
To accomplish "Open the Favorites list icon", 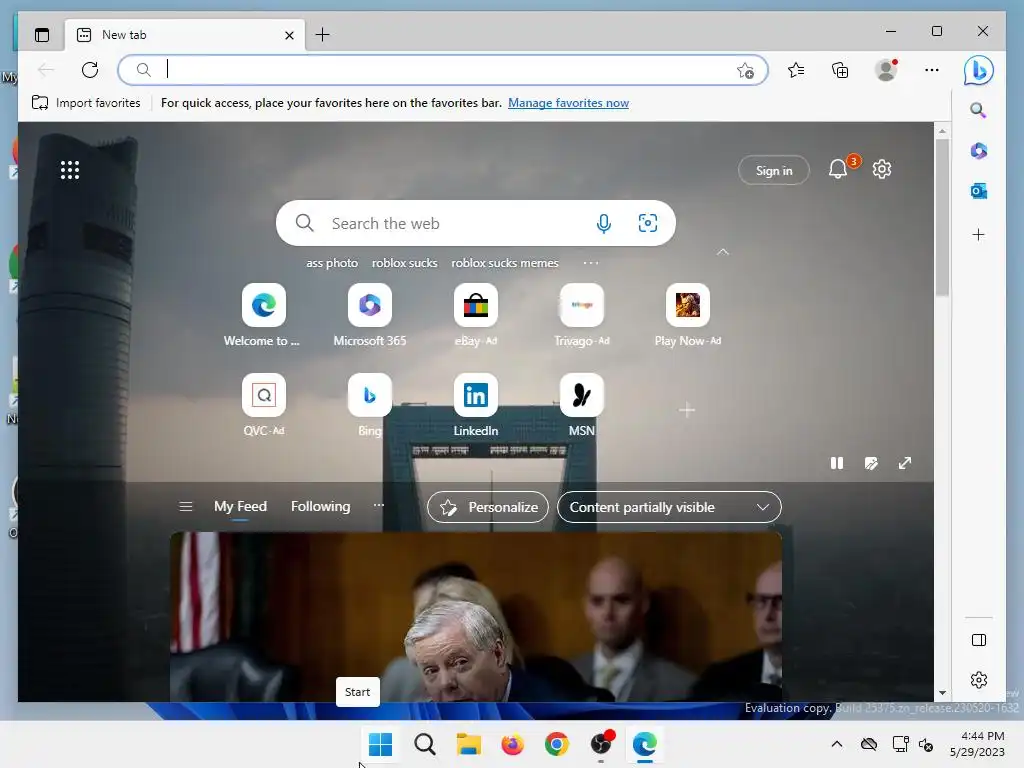I will click(796, 70).
